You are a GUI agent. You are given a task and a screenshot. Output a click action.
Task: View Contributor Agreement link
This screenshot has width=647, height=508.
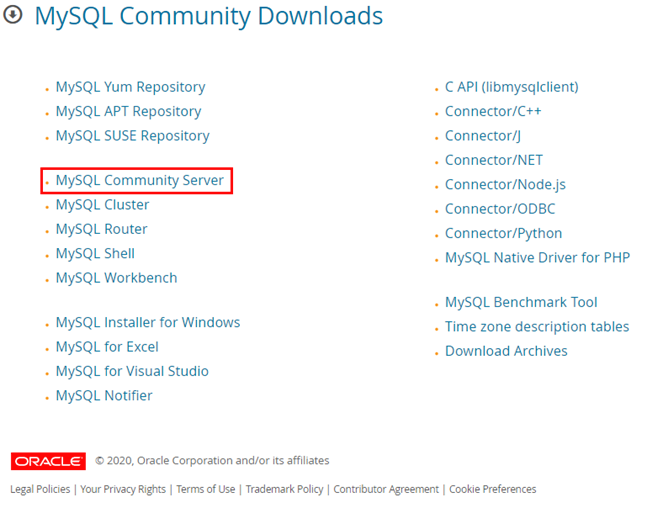tap(386, 489)
